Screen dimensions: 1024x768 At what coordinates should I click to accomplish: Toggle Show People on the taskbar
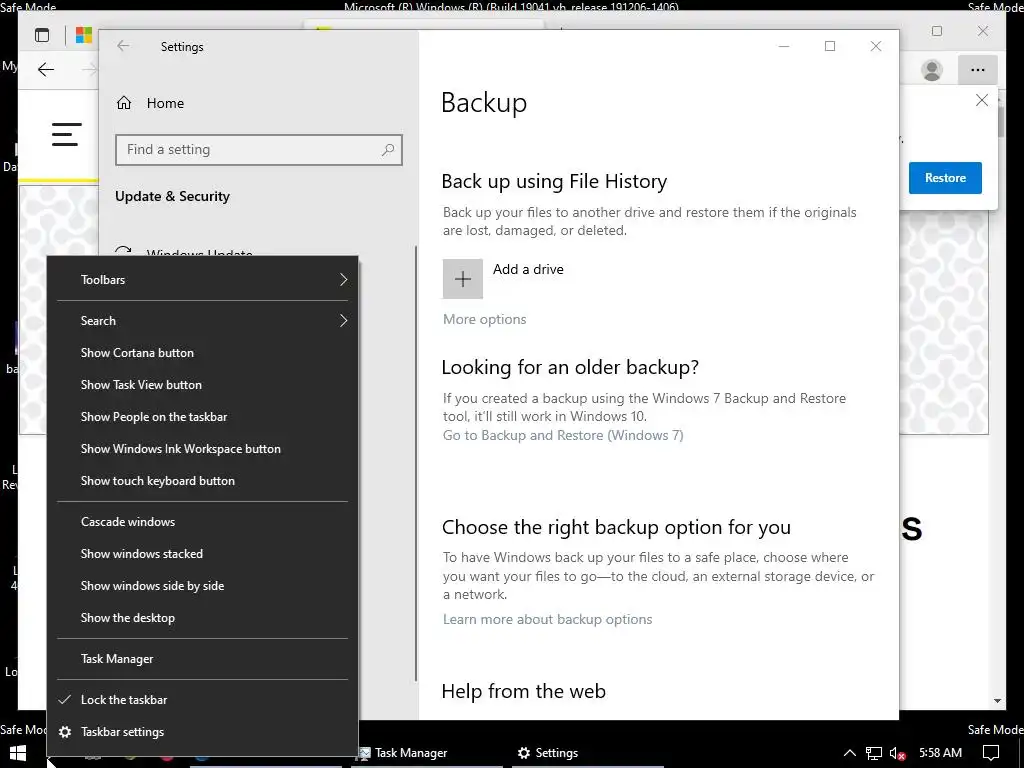(202, 417)
